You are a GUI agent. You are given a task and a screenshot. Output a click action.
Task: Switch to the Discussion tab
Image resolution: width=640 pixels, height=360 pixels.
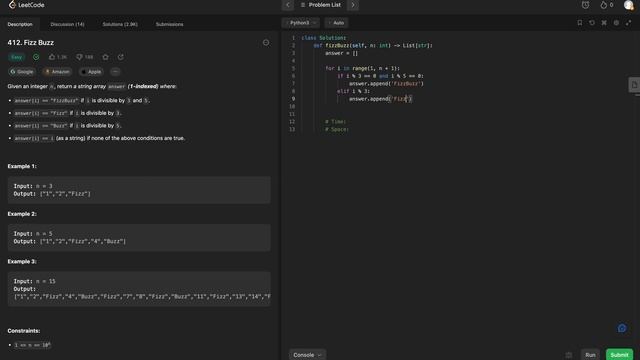tap(67, 24)
